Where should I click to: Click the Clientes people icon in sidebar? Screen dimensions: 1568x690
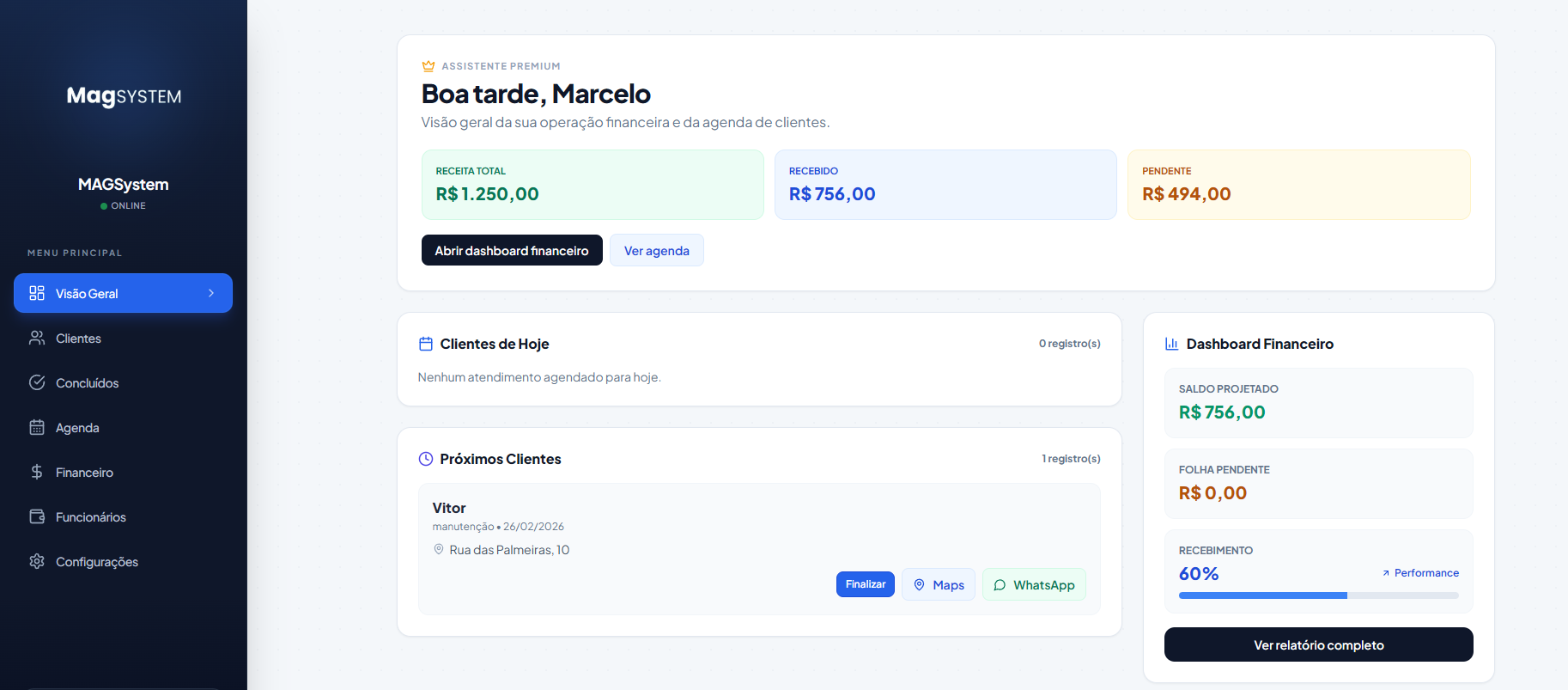[x=37, y=338]
